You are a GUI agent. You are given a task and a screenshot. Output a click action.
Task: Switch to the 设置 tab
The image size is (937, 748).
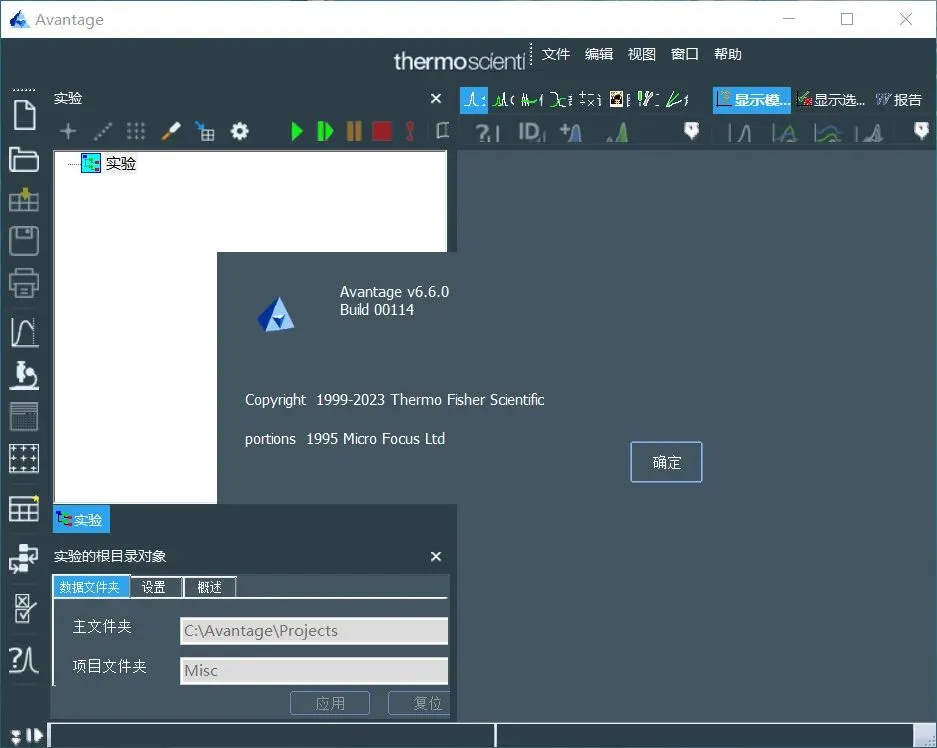tap(155, 587)
